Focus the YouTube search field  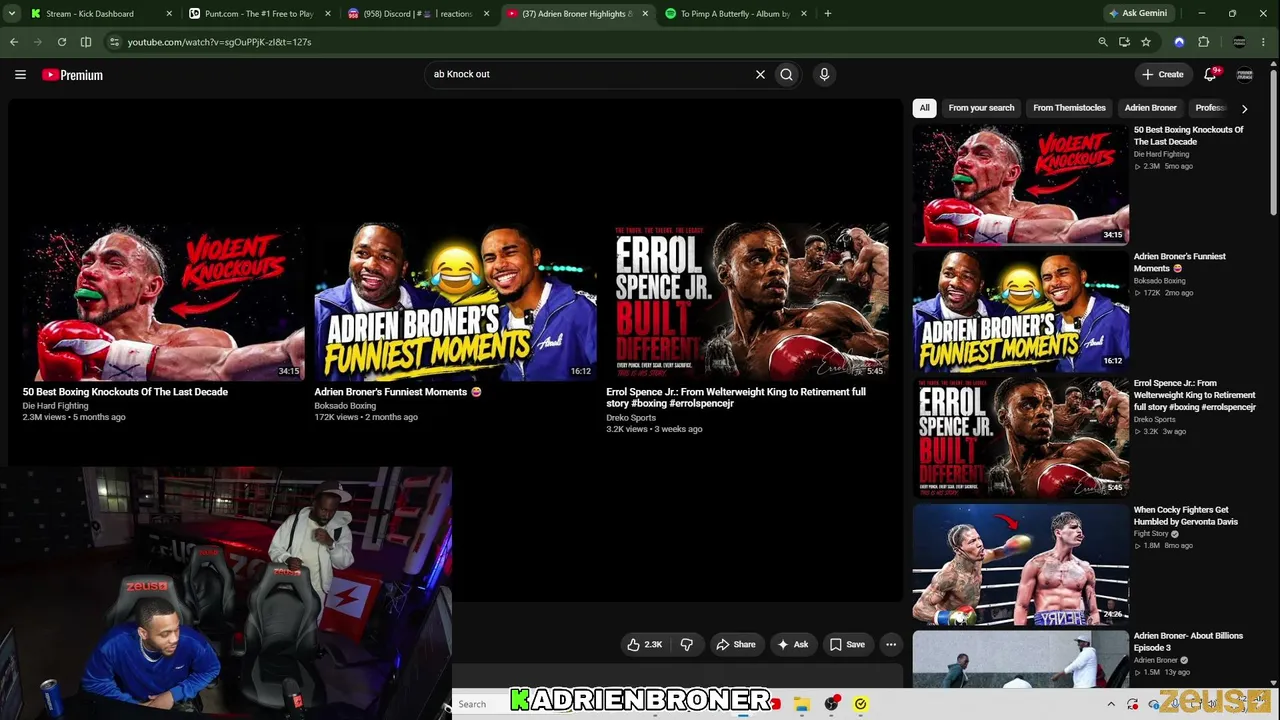pyautogui.click(x=590, y=74)
